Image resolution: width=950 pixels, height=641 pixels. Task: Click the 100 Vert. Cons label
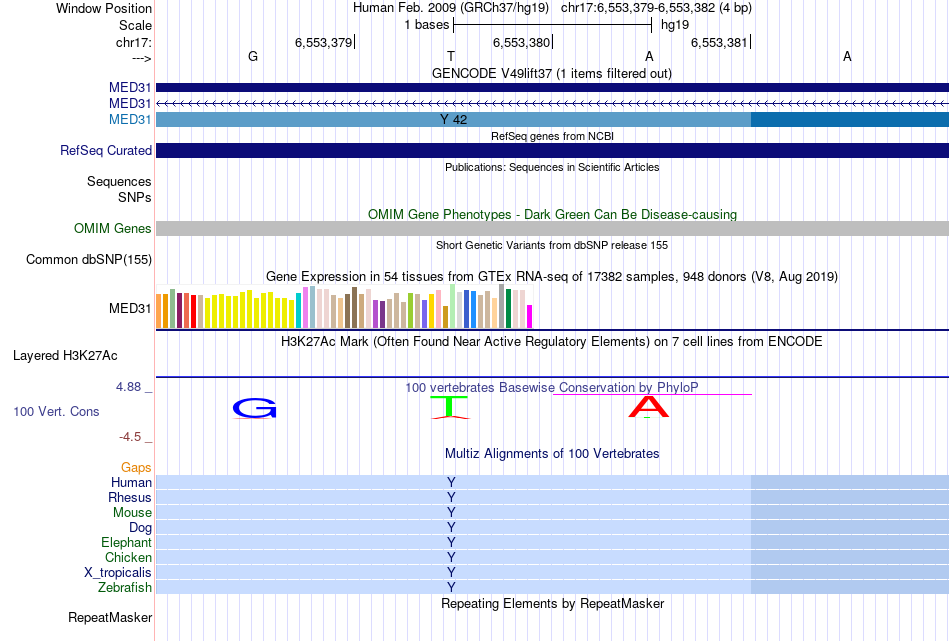[56, 411]
